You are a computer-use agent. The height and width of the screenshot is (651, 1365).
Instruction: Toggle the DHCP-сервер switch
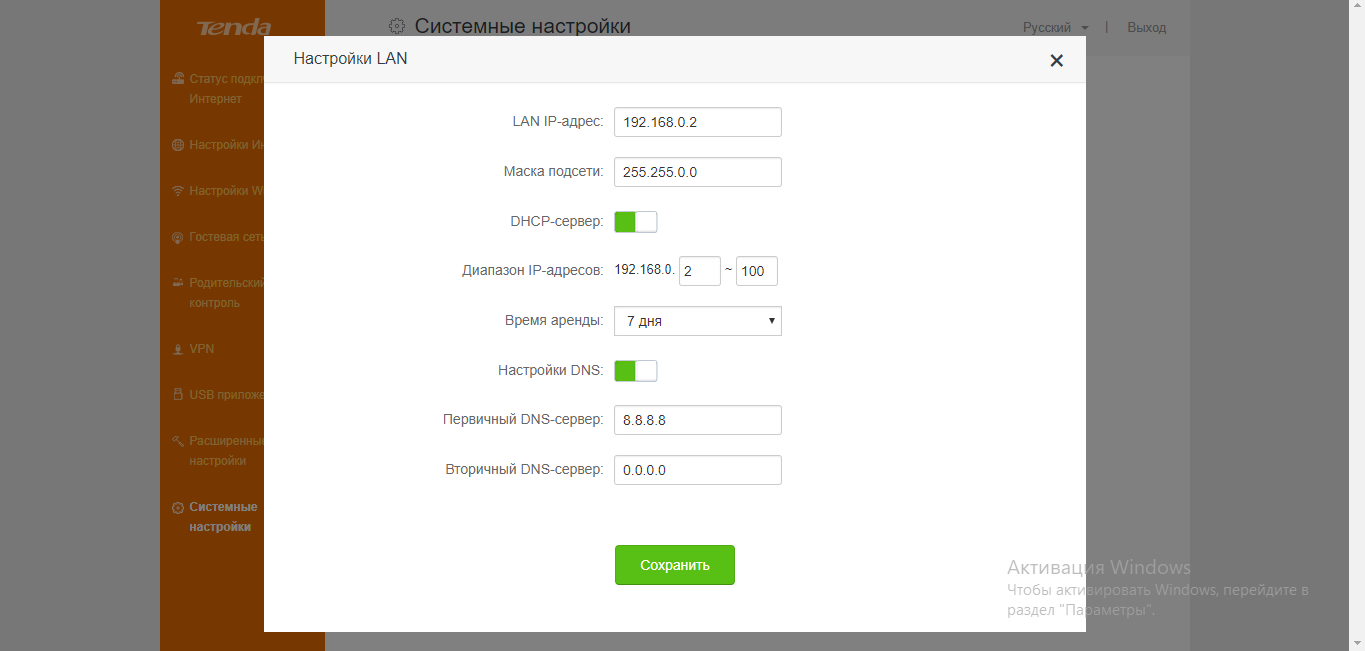click(635, 221)
